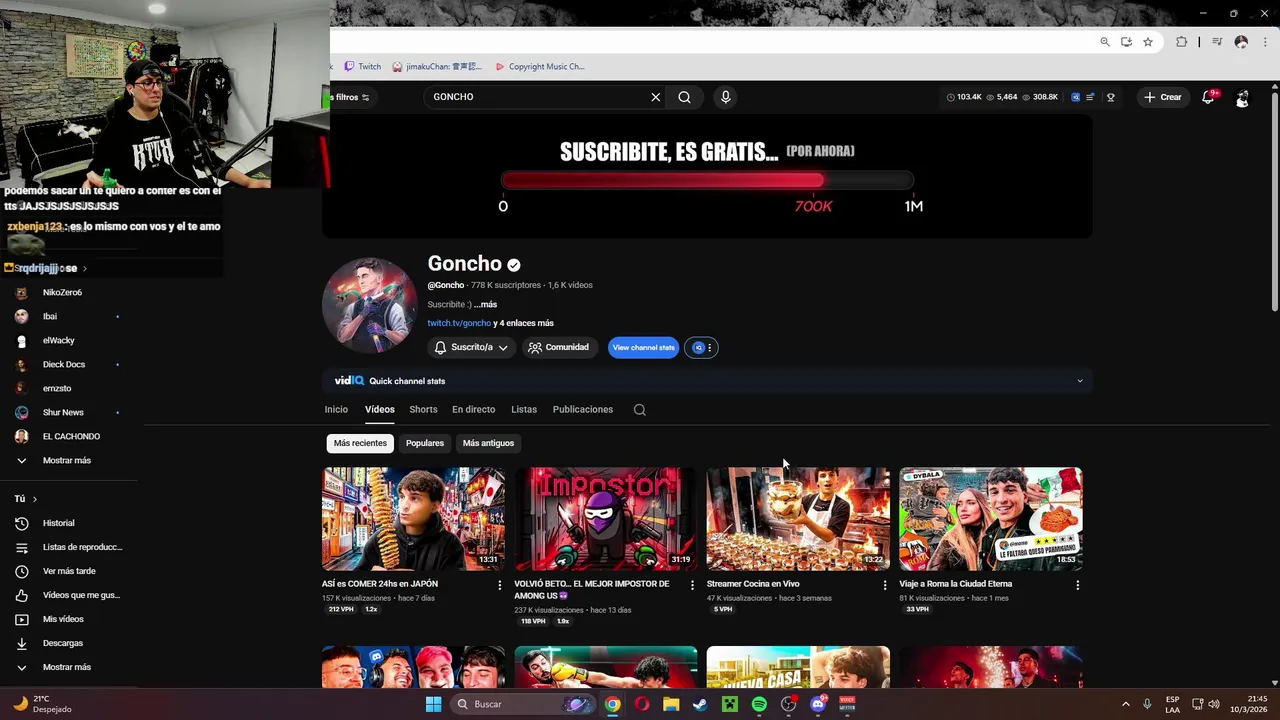Open Ver más tarde in sidebar

click(x=67, y=571)
